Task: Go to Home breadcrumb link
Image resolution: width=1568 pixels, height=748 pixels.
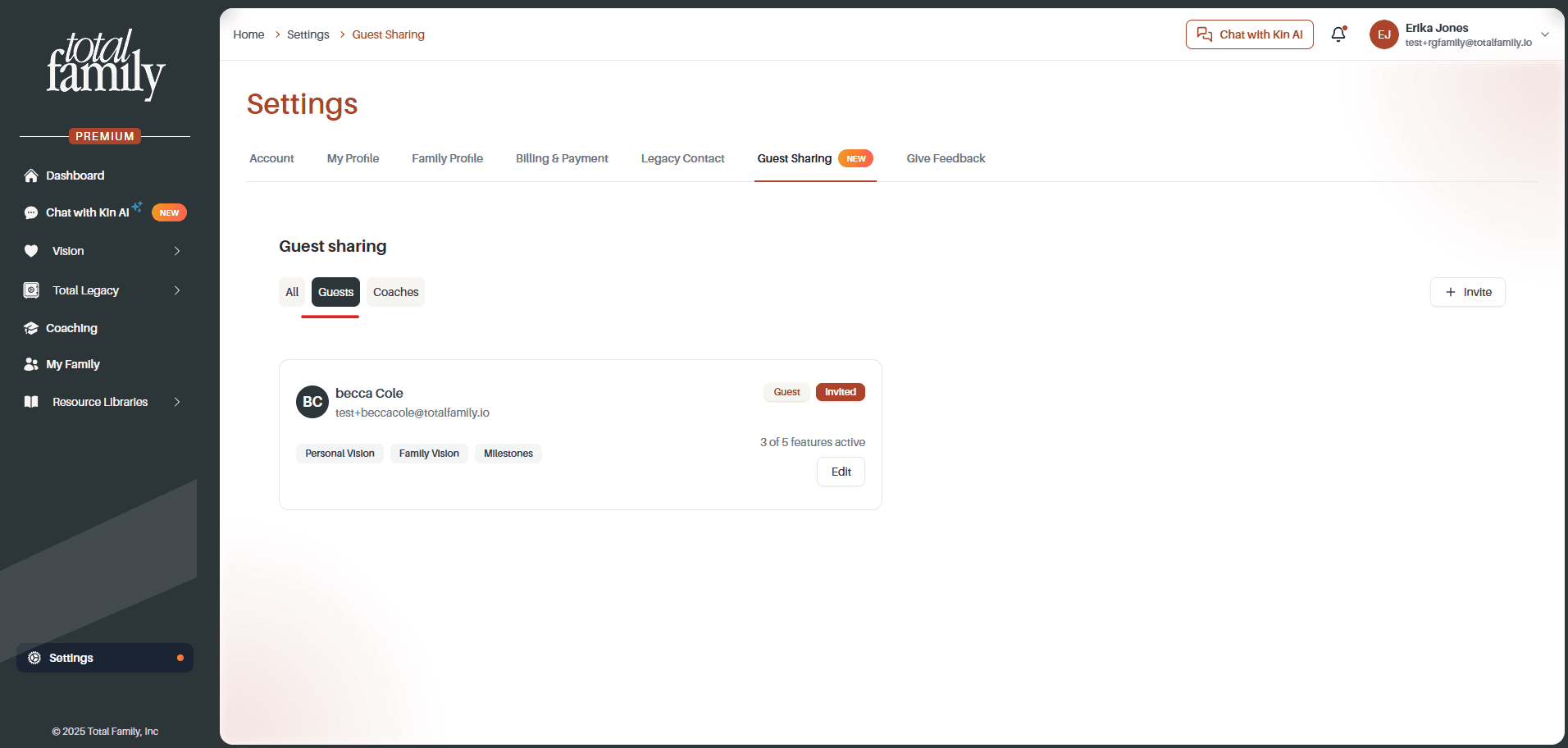Action: [248, 34]
